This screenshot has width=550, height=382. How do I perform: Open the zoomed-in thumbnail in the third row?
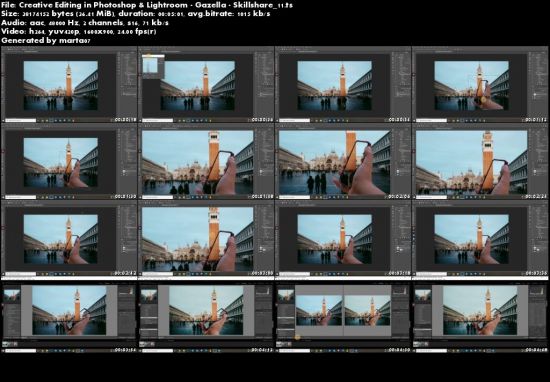(x=206, y=238)
